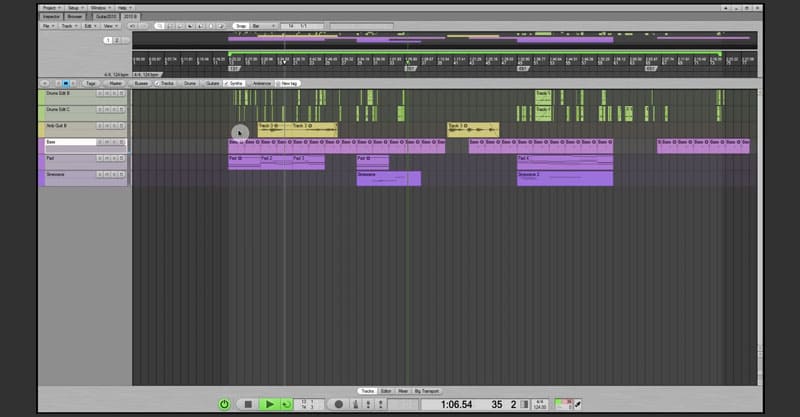Image resolution: width=800 pixels, height=417 pixels.
Task: Expand the Track menu dropdown
Action: (x=69, y=25)
